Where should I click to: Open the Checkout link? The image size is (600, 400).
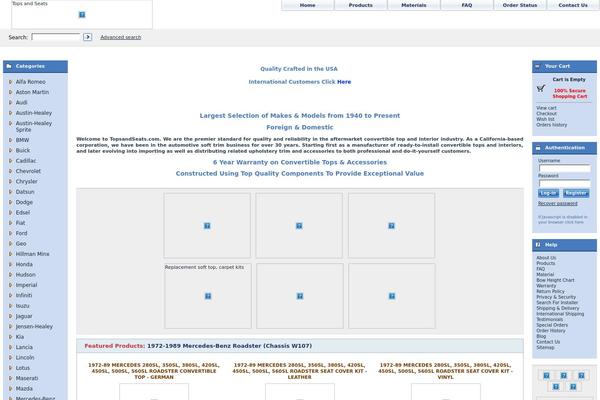tap(546, 114)
